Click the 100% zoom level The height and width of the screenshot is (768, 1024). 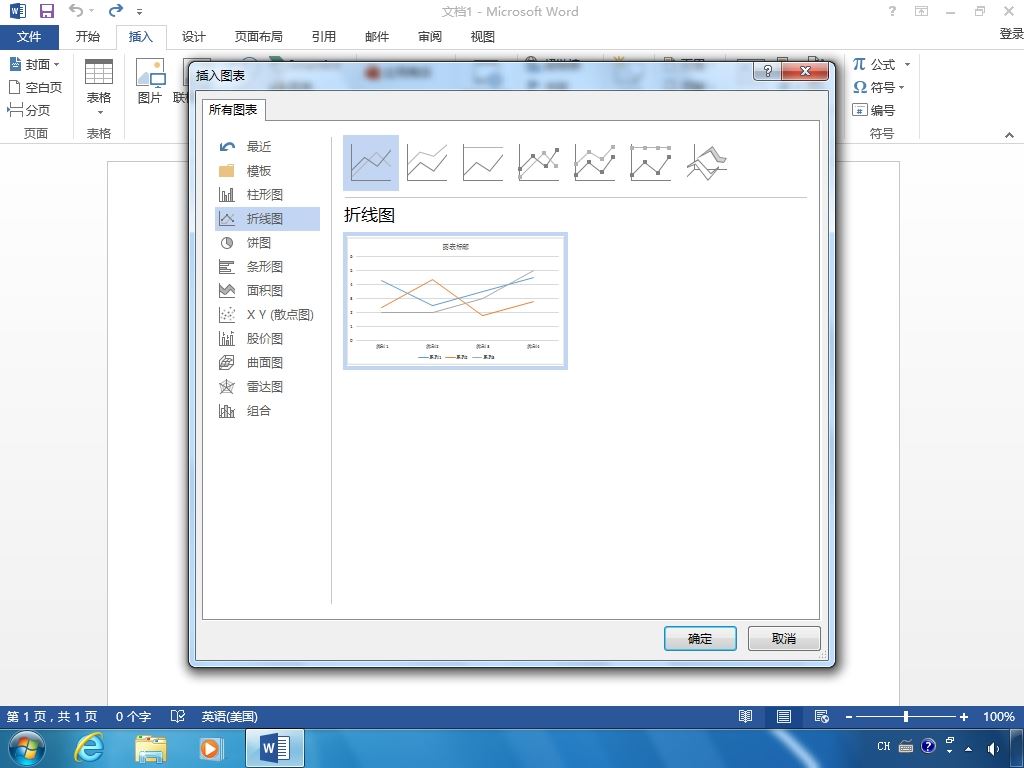tap(999, 716)
